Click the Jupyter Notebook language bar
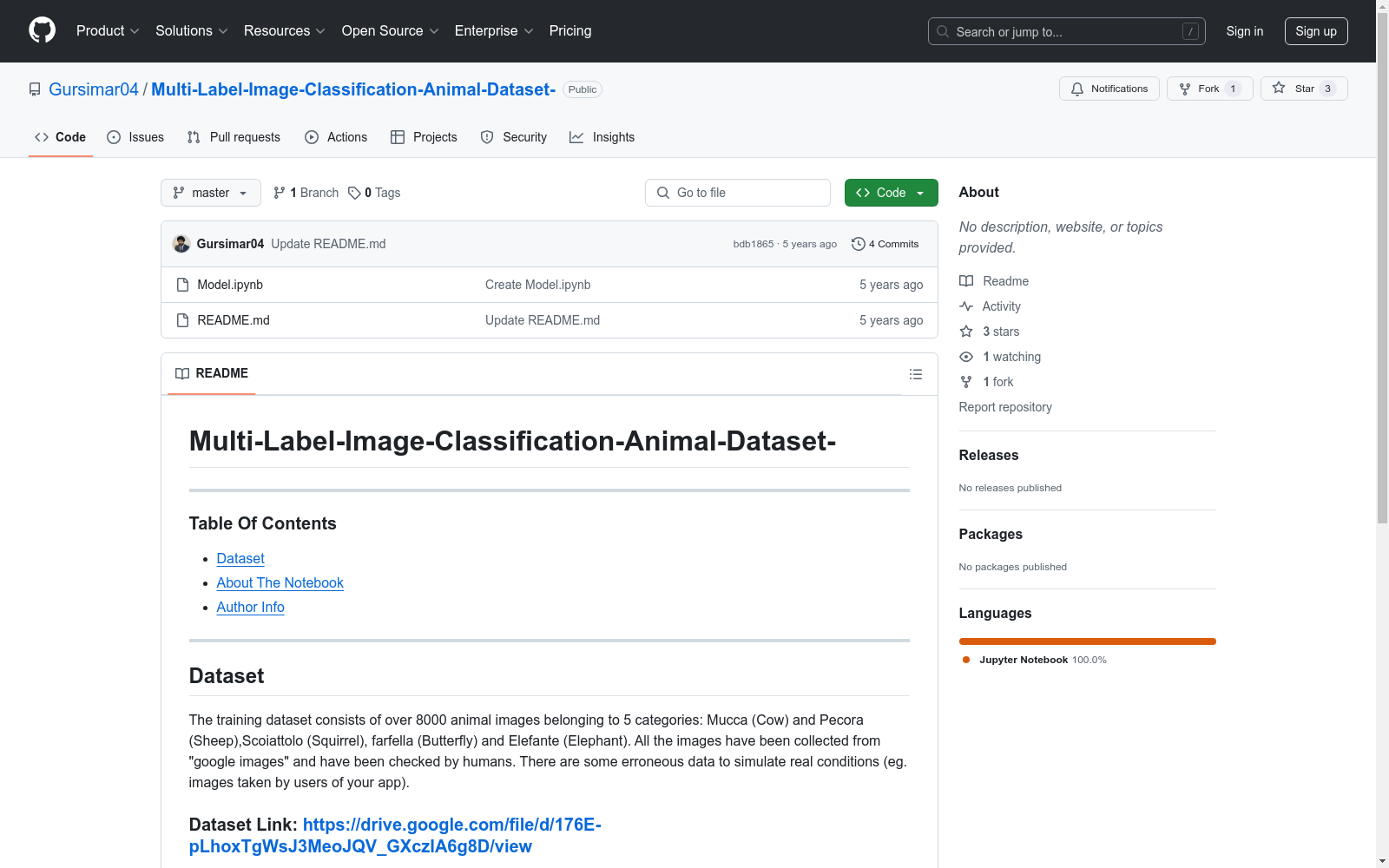1389x868 pixels. 1087,641
